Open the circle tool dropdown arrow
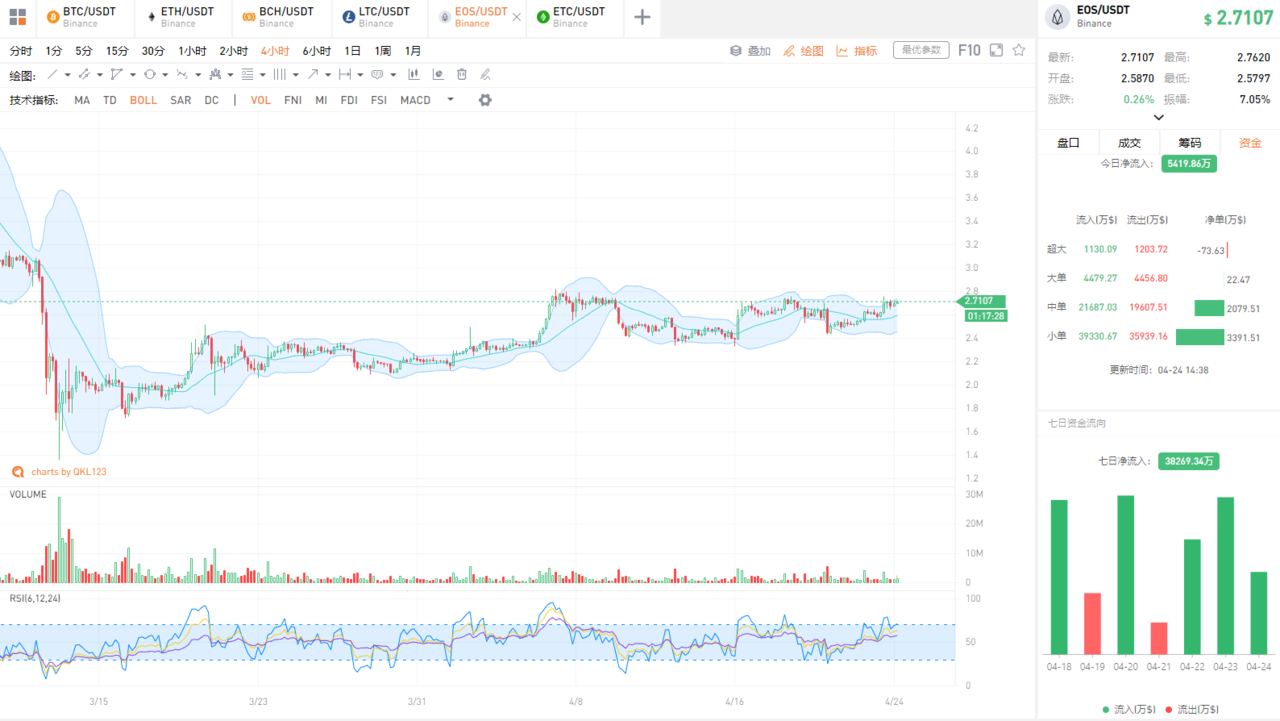Viewport: 1280px width, 721px height. click(x=165, y=75)
